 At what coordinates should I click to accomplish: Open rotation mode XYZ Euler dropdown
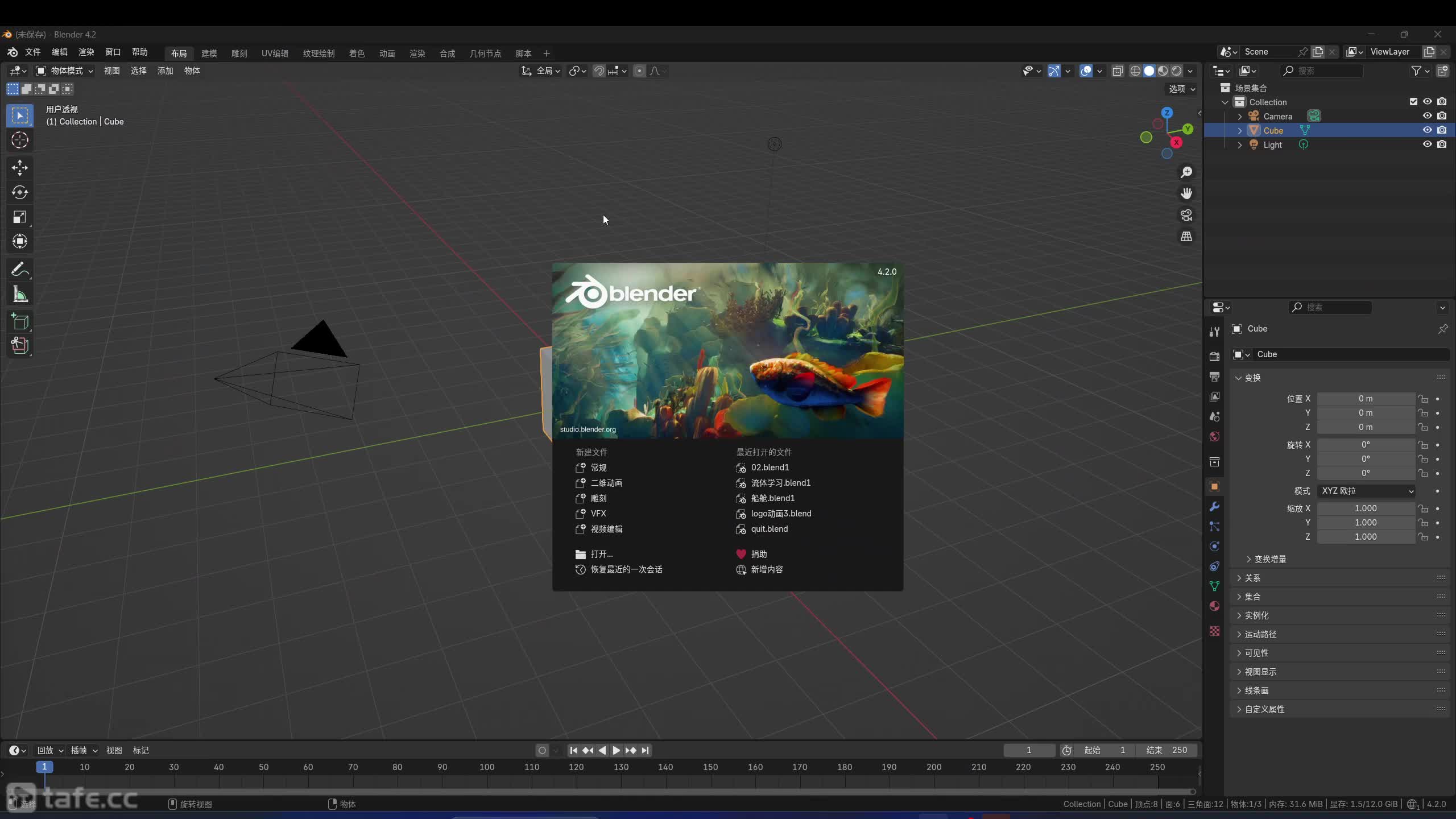[x=1367, y=491]
